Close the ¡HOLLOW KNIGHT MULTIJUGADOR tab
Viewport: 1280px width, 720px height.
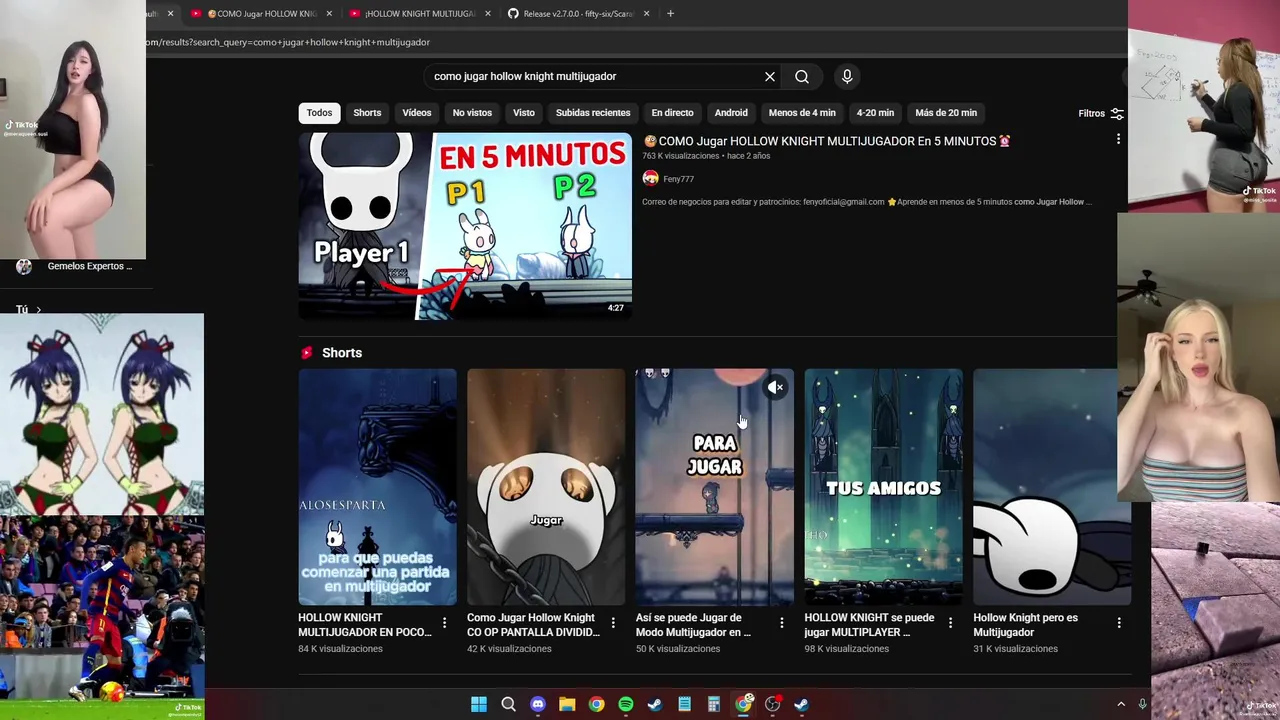pyautogui.click(x=488, y=14)
